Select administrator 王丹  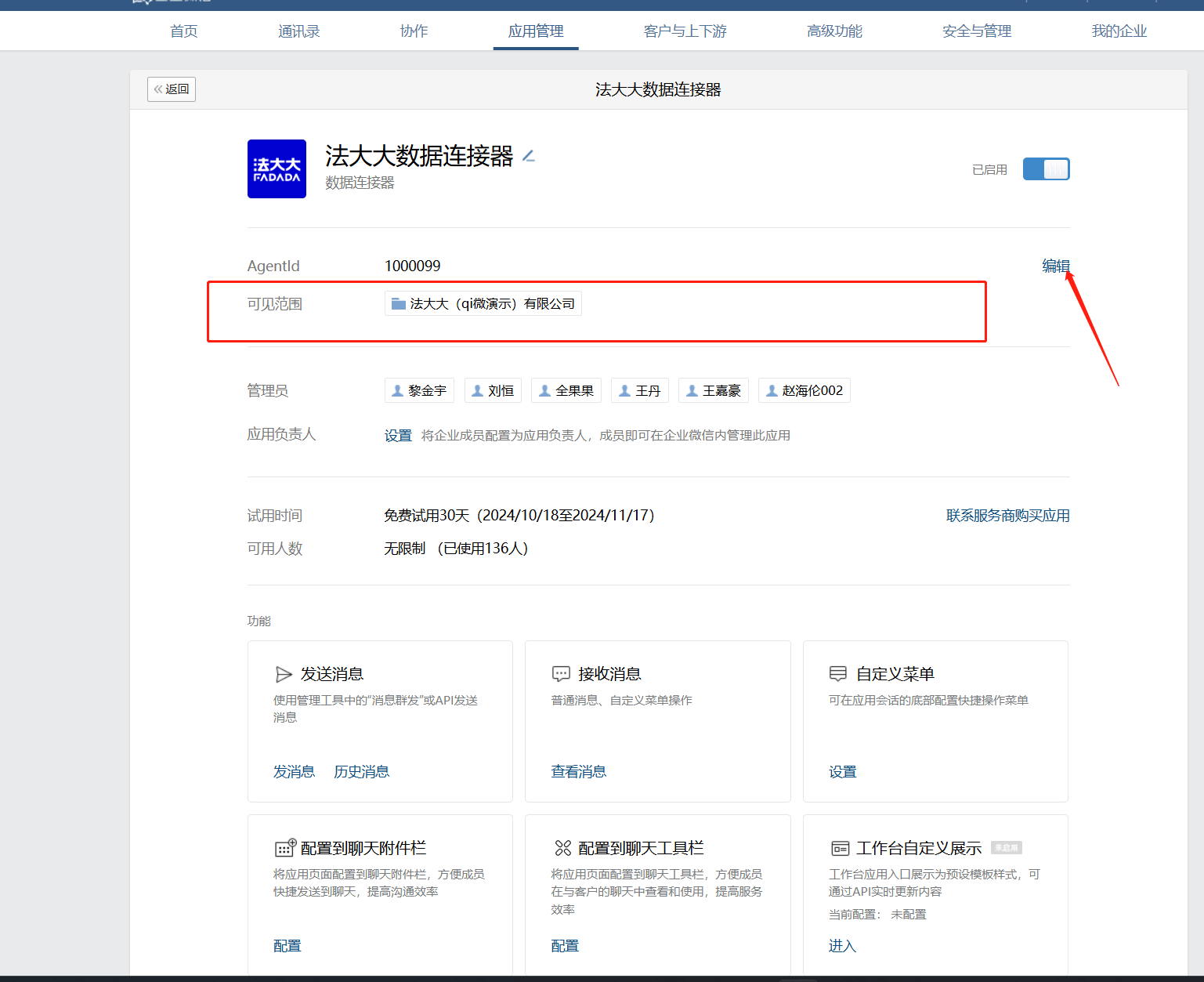[x=640, y=390]
